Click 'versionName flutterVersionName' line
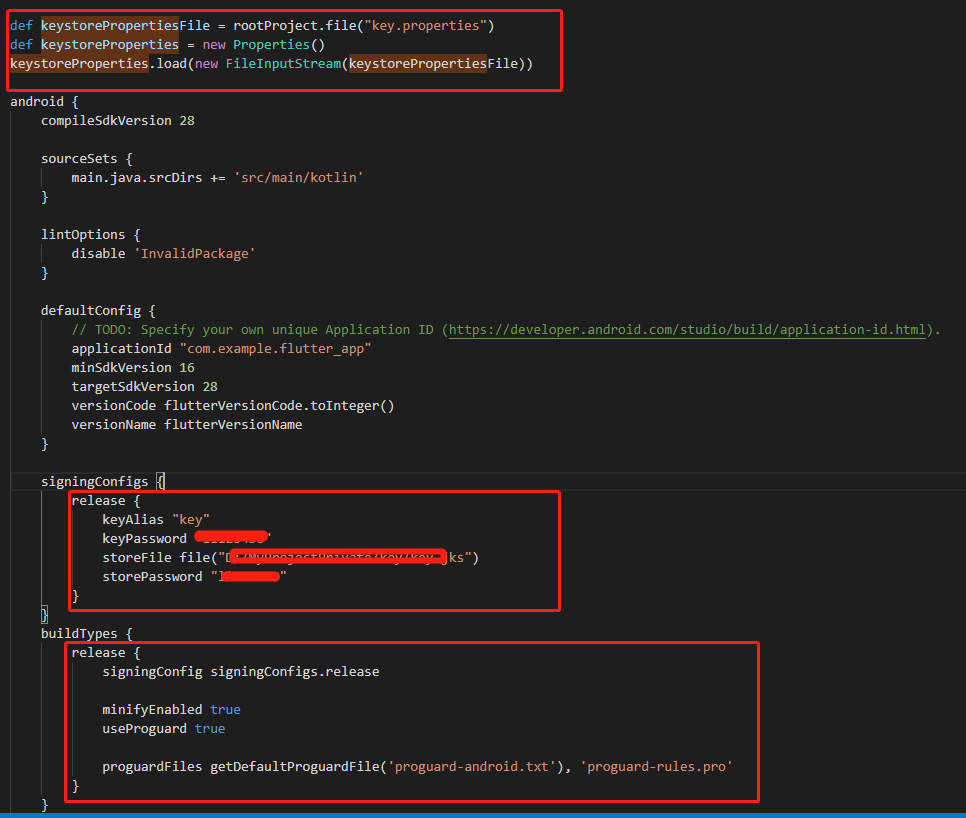Screen dimensions: 966x818 187,425
